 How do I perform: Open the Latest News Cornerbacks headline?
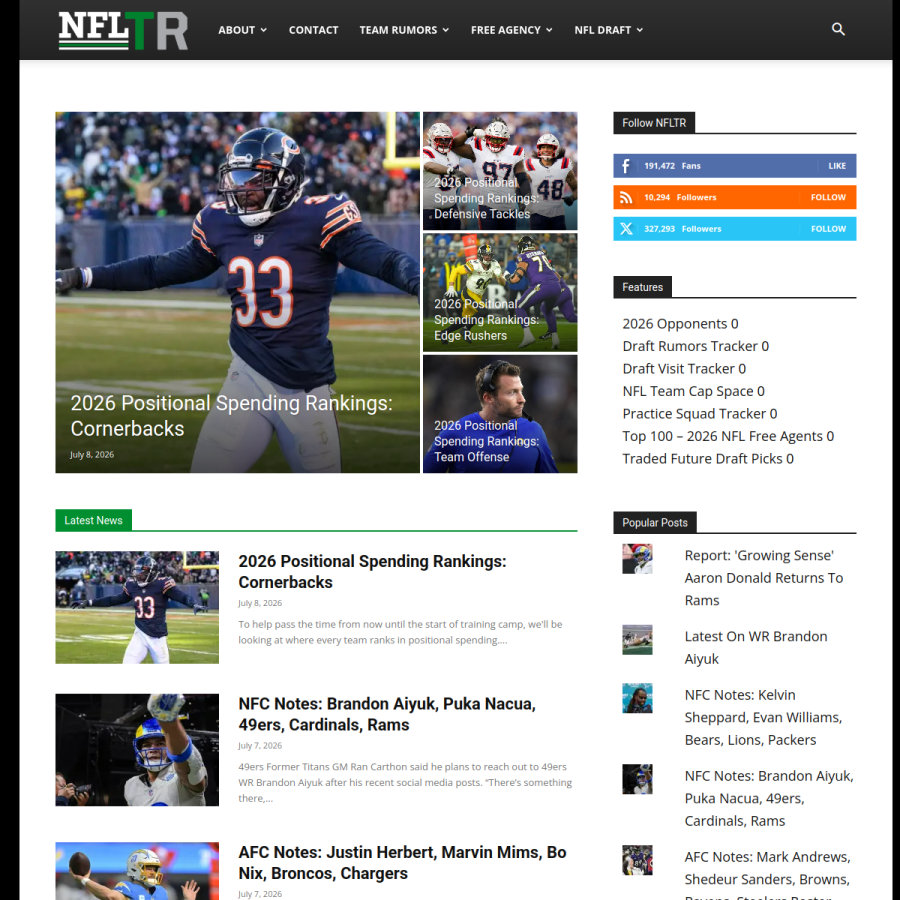(x=372, y=572)
